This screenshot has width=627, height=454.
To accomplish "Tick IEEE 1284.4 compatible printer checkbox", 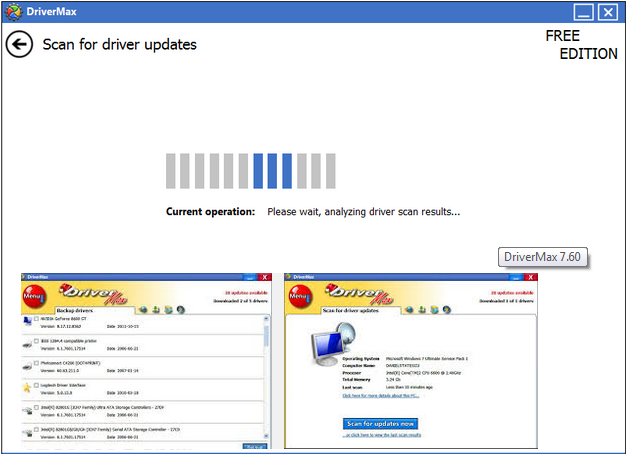I will click(x=36, y=341).
